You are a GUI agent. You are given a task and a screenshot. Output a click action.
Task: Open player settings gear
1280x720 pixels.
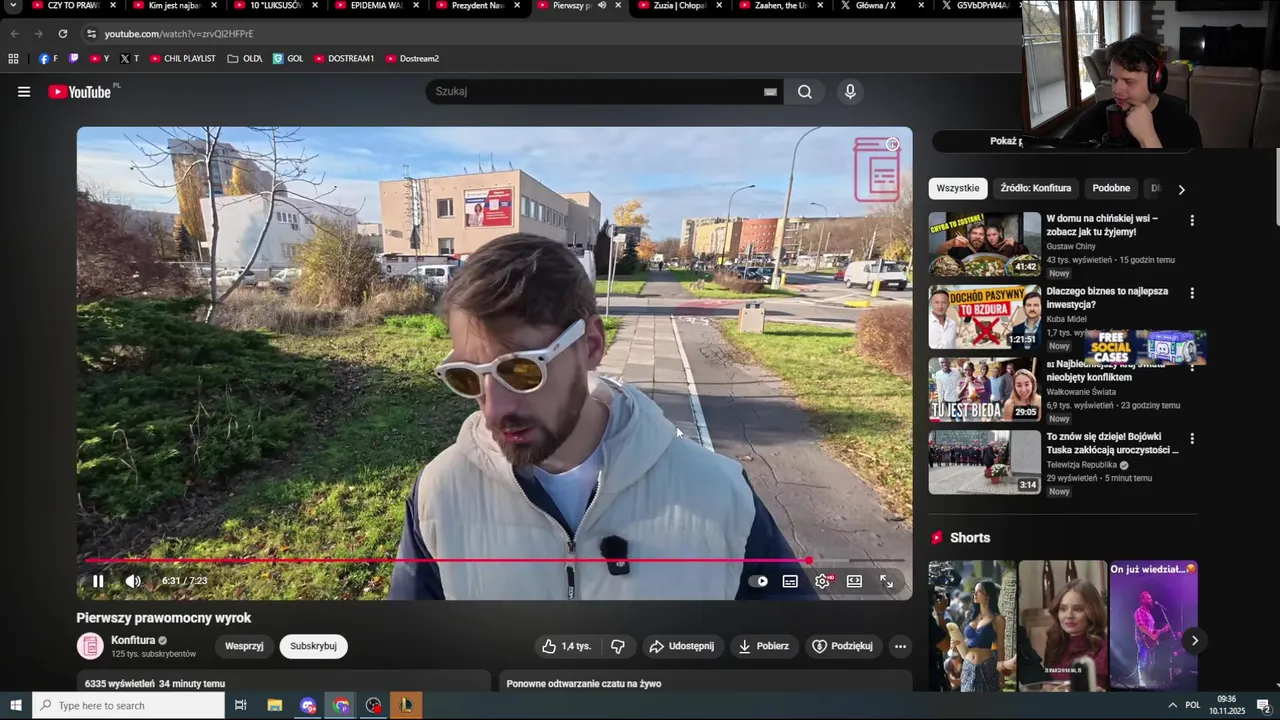[x=822, y=581]
